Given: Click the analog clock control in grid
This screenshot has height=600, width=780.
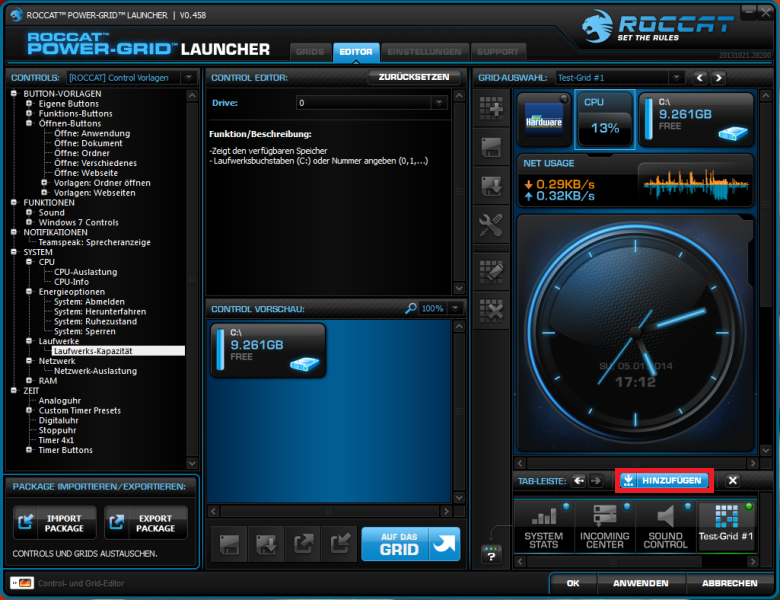Looking at the screenshot, I should 635,332.
